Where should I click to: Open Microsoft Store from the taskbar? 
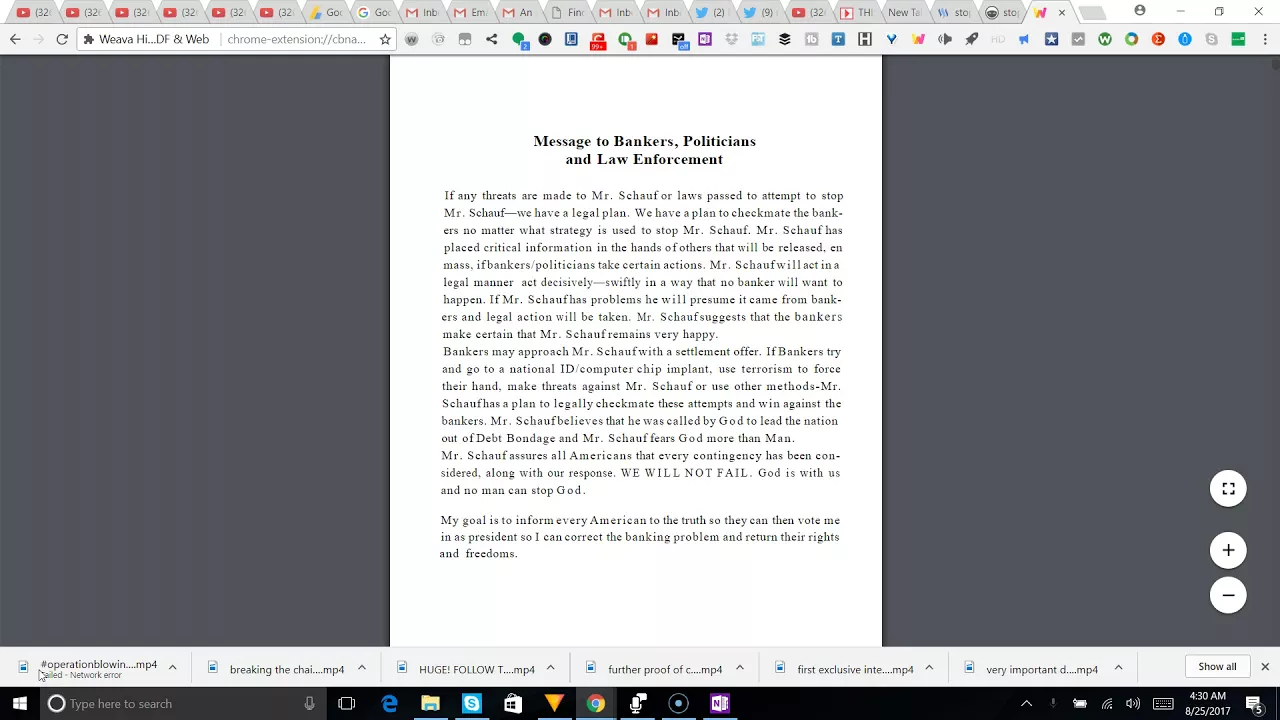(512, 703)
